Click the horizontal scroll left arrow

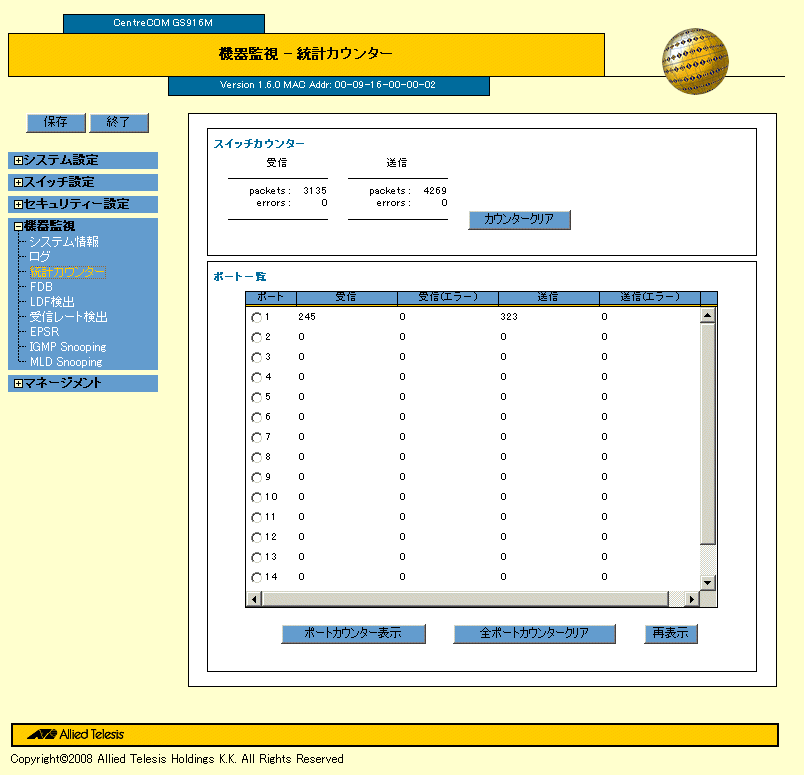tap(254, 598)
